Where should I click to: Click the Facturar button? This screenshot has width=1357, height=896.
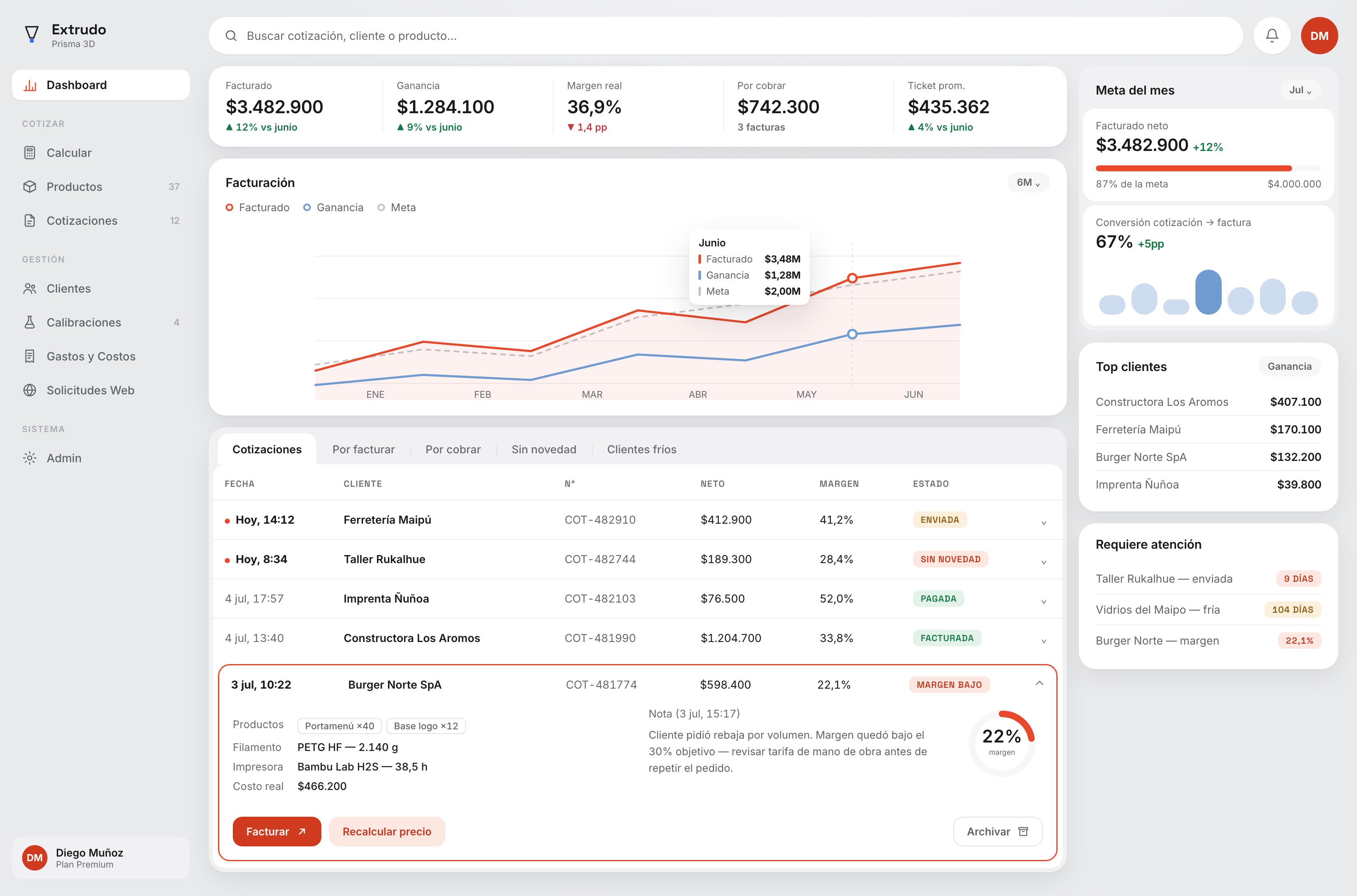276,832
